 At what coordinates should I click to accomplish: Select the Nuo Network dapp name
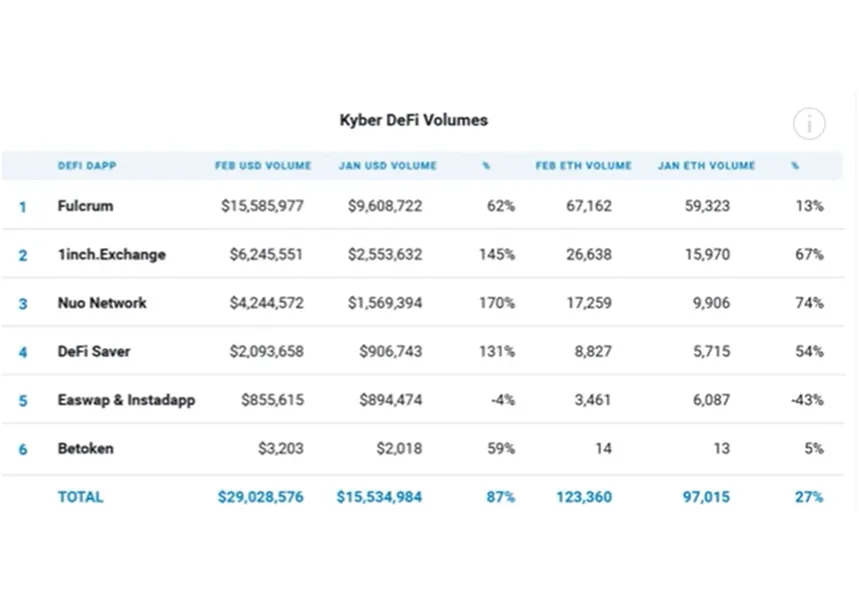102,303
